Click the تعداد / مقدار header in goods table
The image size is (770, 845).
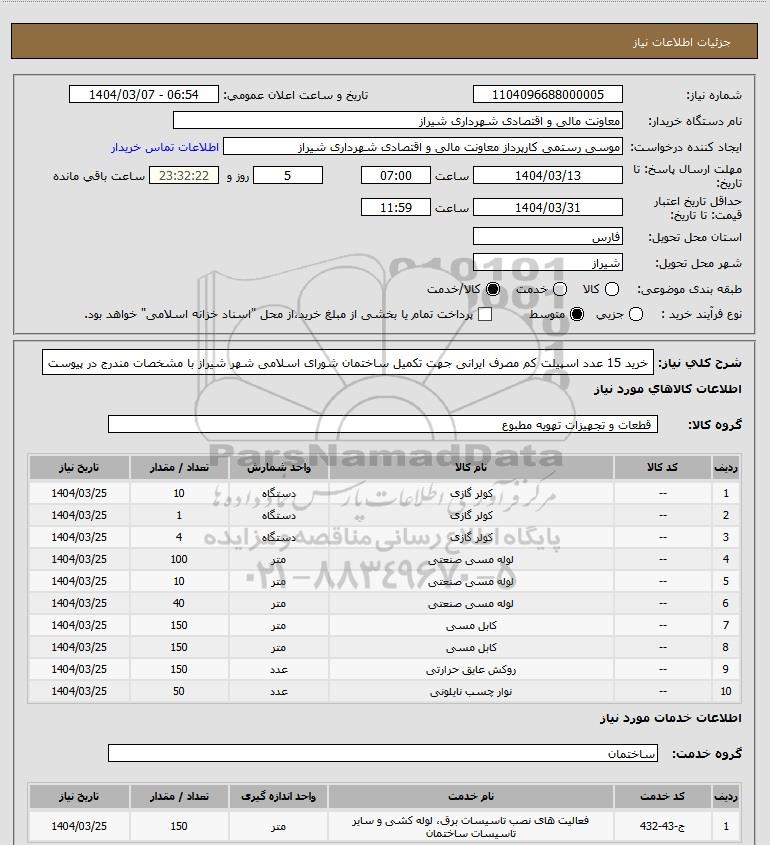(179, 467)
